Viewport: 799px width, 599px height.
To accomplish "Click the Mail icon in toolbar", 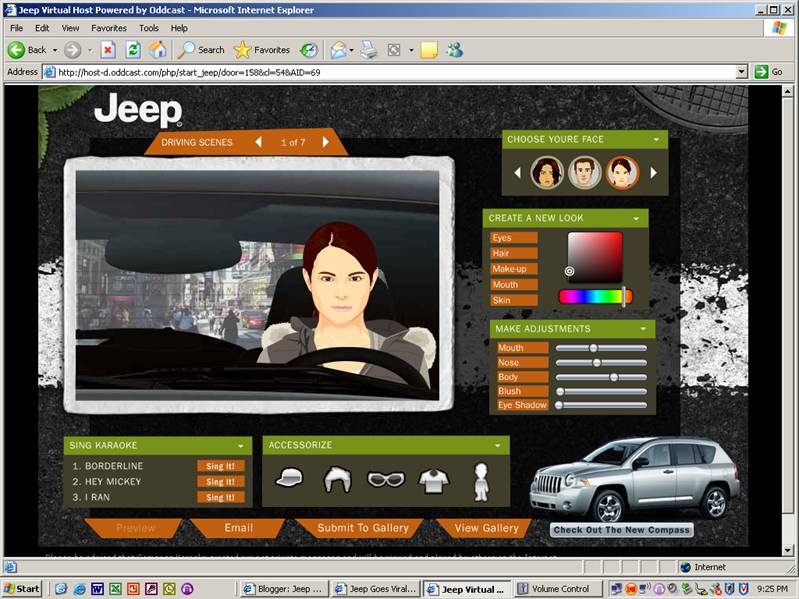I will click(x=338, y=50).
